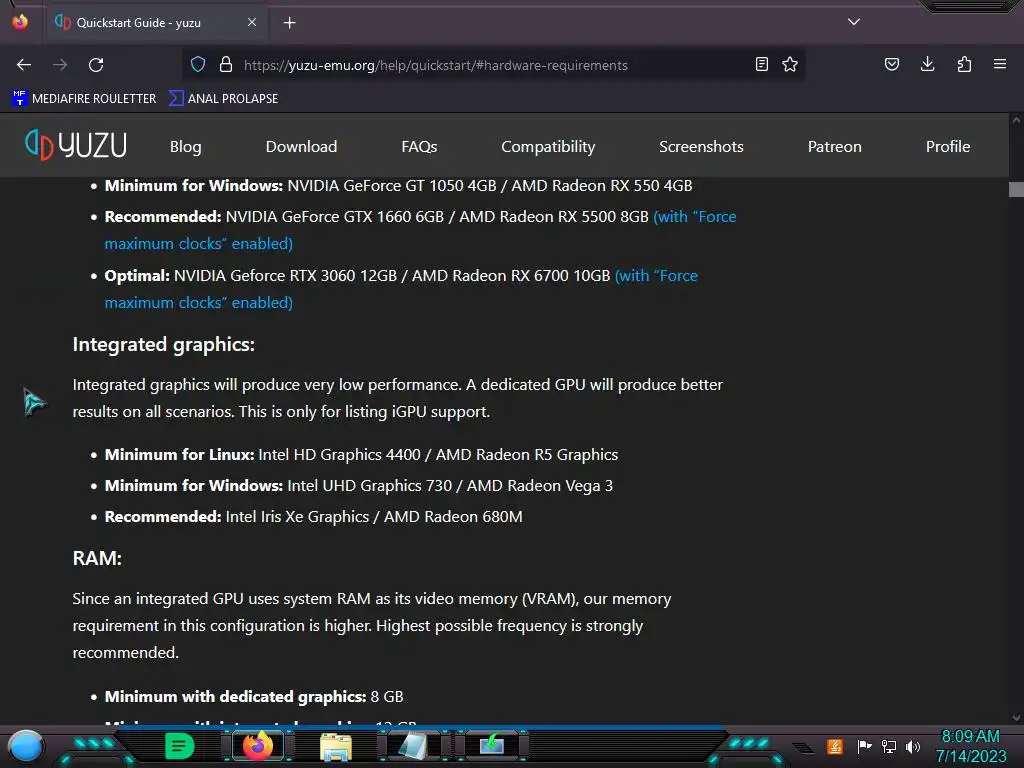
Task: Open the green notes app in taskbar
Action: (x=180, y=746)
